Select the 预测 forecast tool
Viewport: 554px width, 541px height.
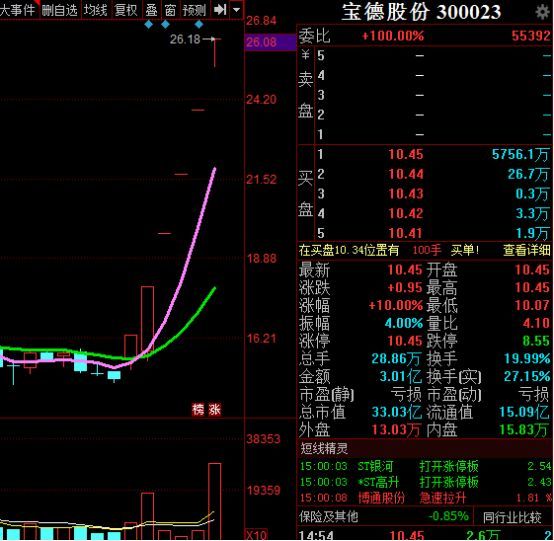coord(194,10)
